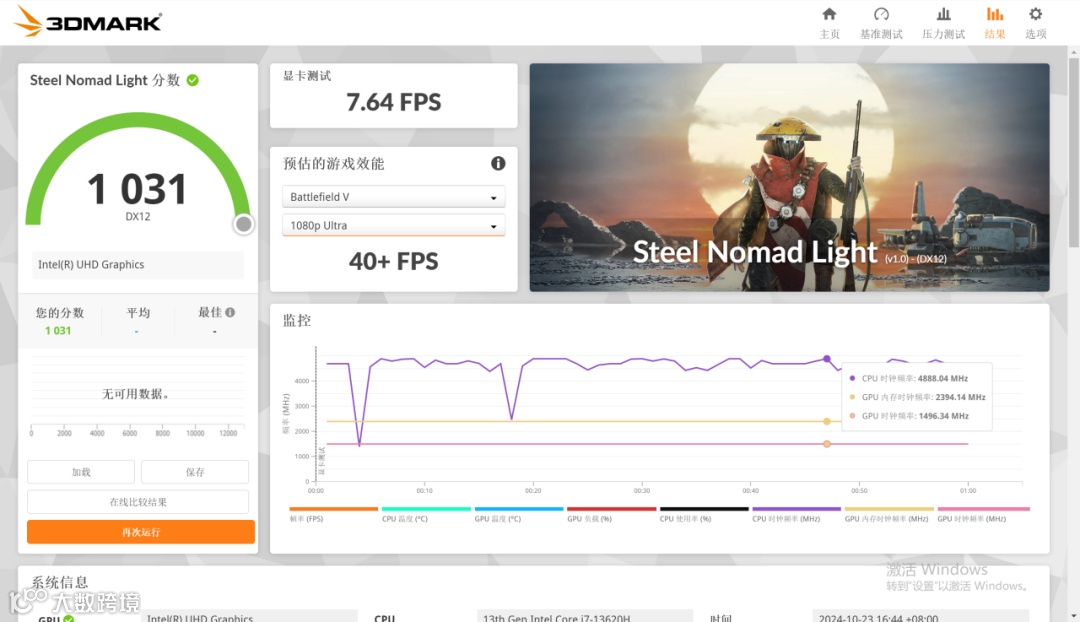The width and height of the screenshot is (1080, 622).
Task: Click the orange 再次运行 run again button
Action: click(x=141, y=532)
